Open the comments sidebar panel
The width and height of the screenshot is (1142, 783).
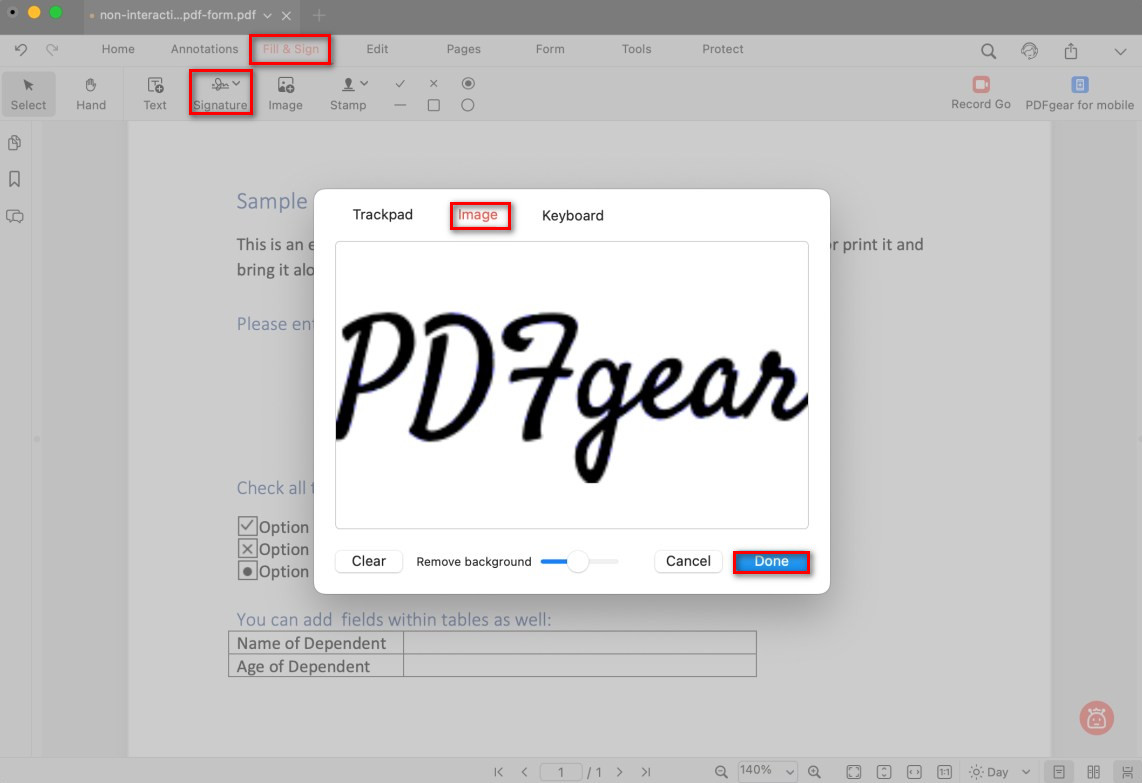pyautogui.click(x=15, y=216)
